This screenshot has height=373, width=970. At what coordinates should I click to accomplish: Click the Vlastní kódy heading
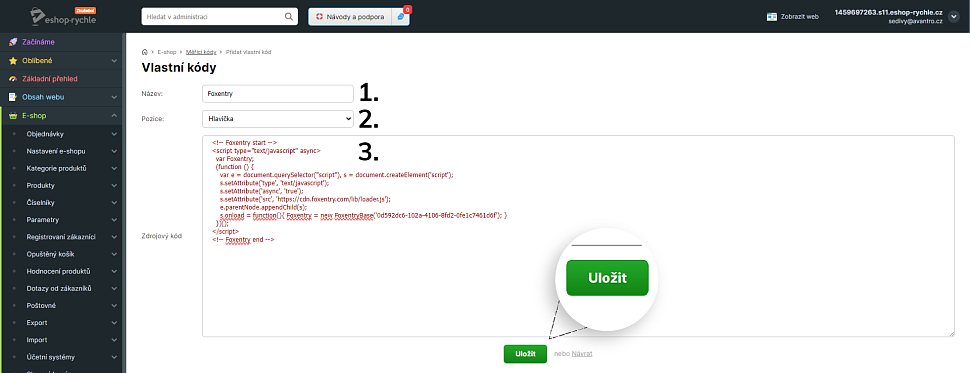[179, 67]
